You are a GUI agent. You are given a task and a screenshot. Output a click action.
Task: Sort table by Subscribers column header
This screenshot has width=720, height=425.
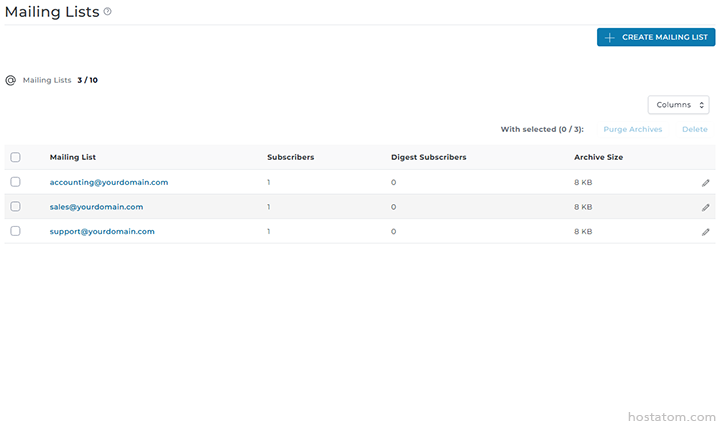290,157
